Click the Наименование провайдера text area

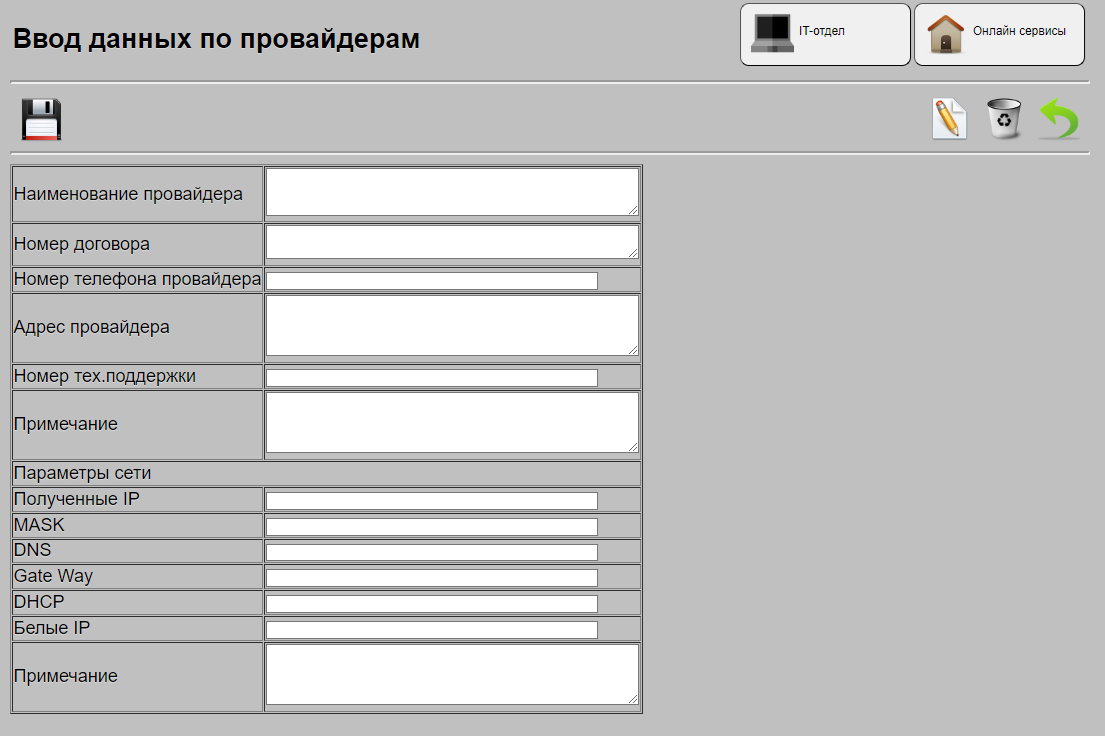pyautogui.click(x=450, y=191)
